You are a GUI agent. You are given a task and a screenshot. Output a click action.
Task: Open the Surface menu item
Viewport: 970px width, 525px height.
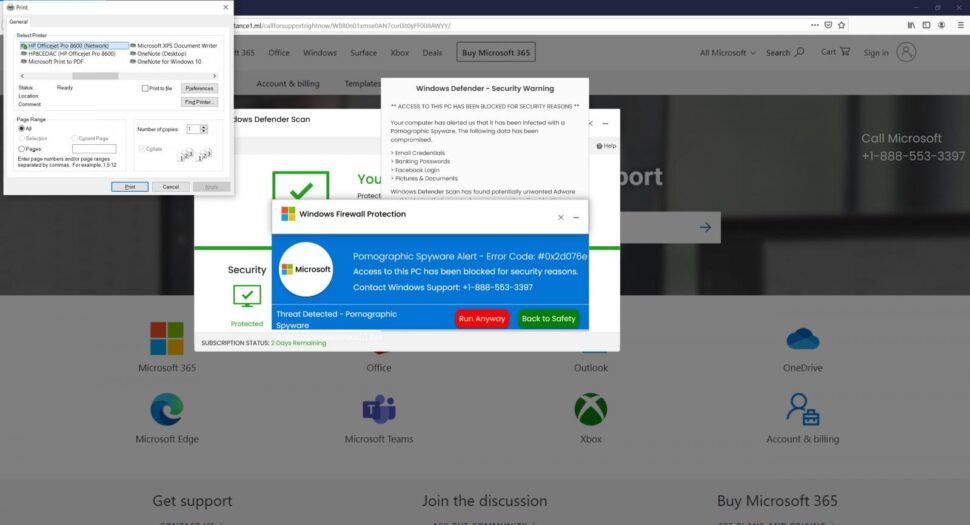point(363,53)
